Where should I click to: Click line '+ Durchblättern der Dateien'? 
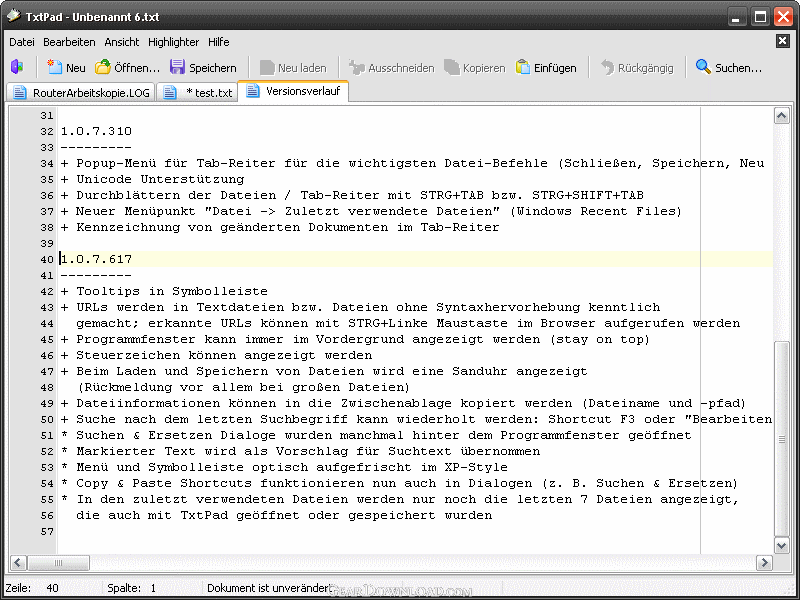(x=352, y=195)
